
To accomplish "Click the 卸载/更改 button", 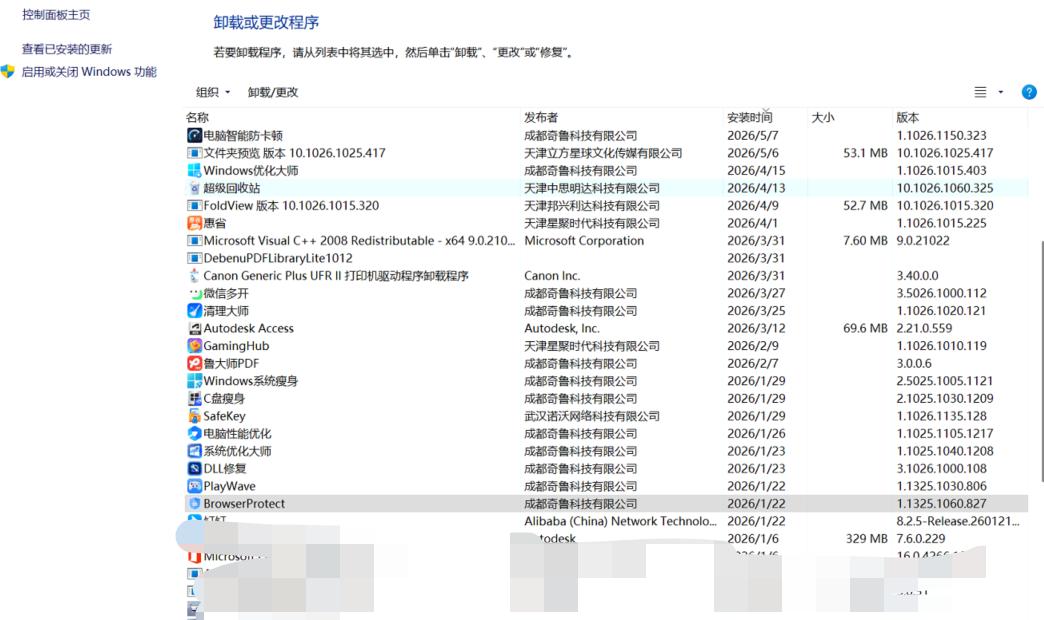I will point(273,92).
